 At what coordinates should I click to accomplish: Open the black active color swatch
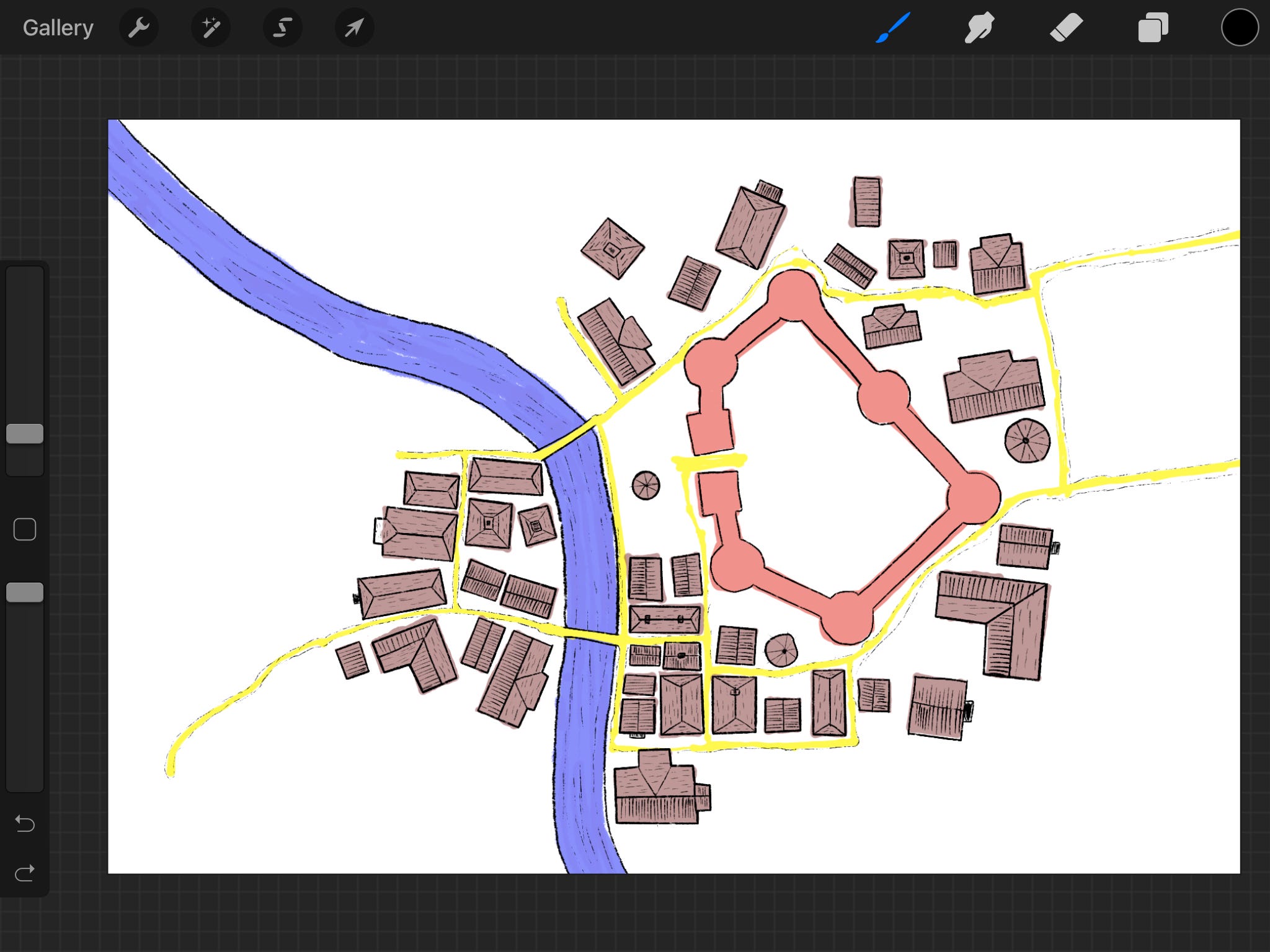click(1239, 28)
